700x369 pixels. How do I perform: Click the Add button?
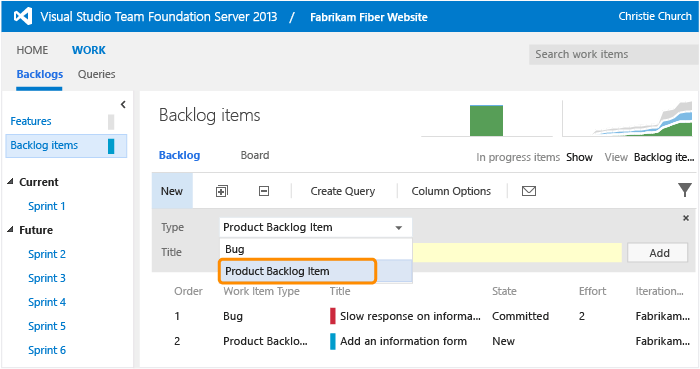(658, 253)
